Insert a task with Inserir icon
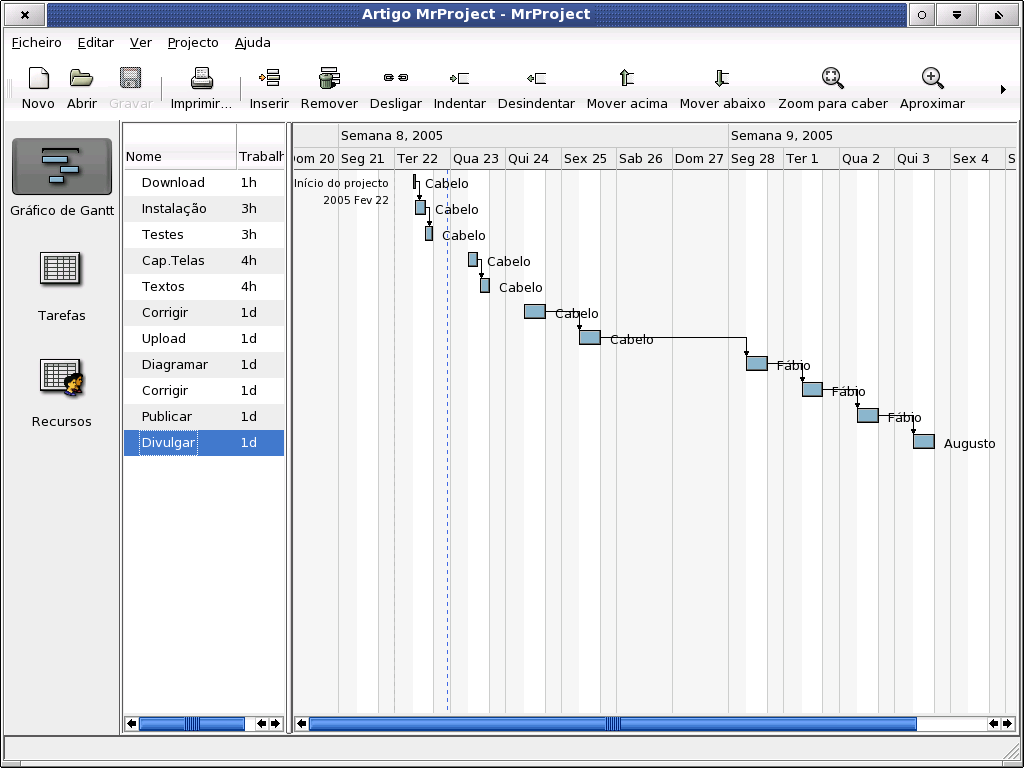The image size is (1024, 768). tap(269, 78)
